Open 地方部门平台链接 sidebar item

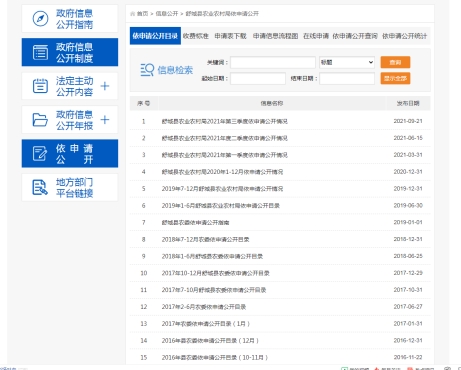(x=70, y=187)
